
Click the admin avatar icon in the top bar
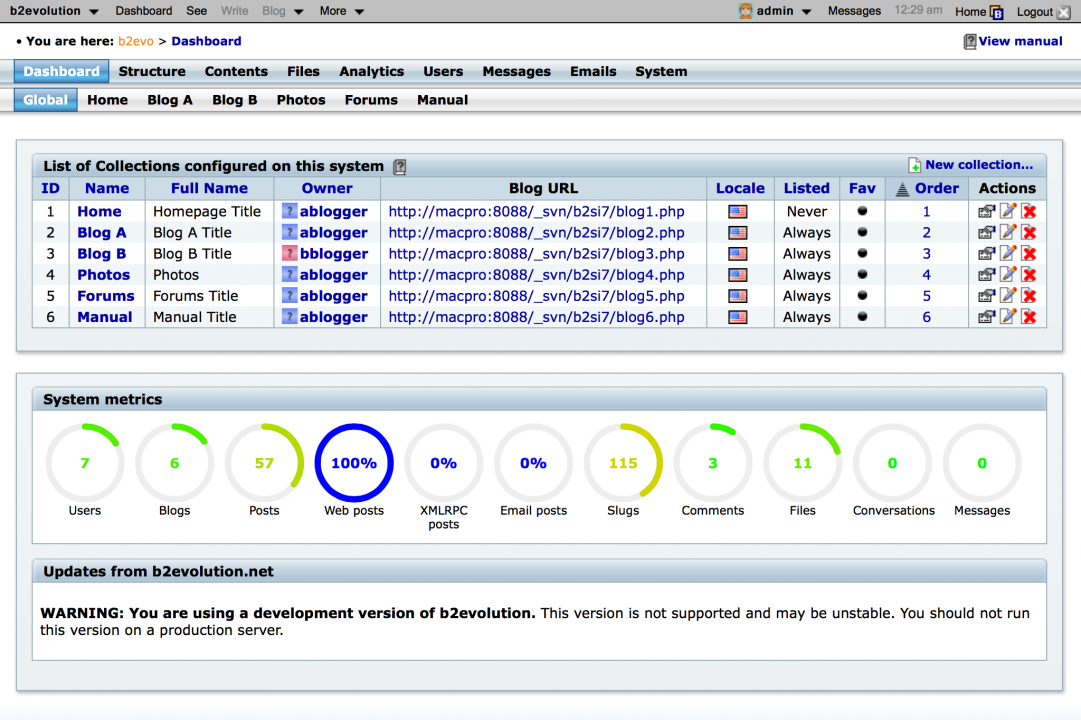click(745, 11)
